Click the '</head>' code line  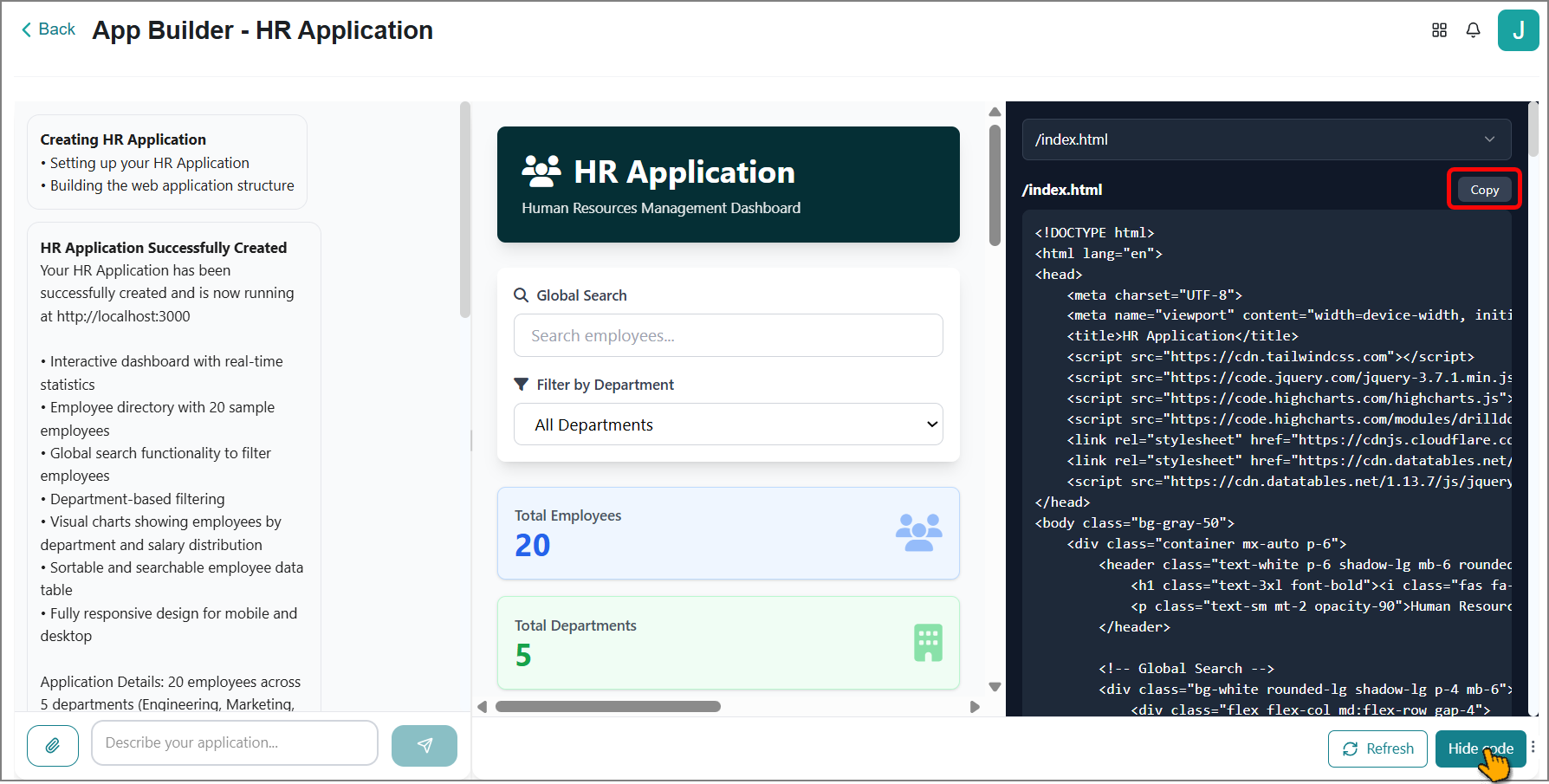[x=1062, y=502]
